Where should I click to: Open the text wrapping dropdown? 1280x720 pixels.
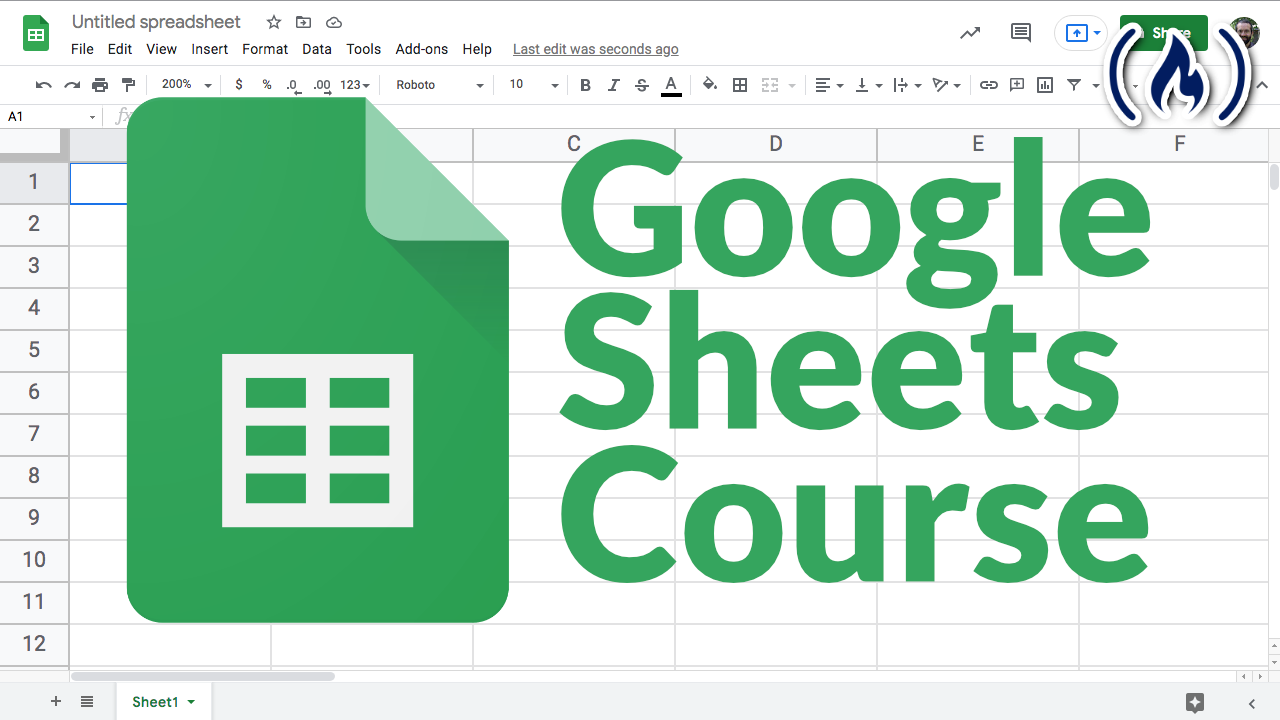point(907,85)
